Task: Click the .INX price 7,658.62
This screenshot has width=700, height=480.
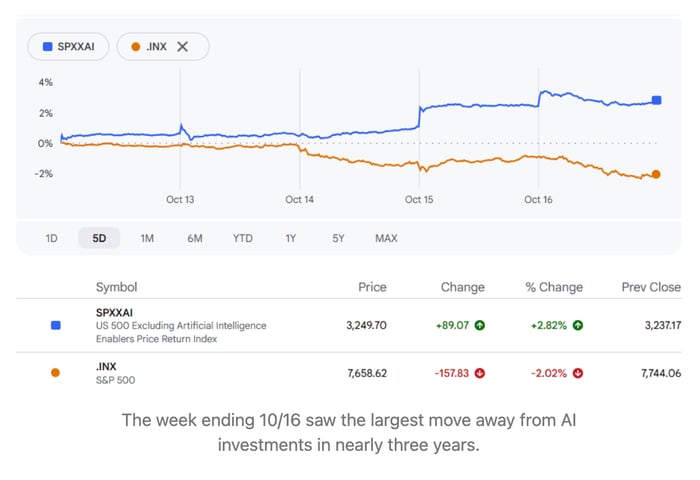Action: coord(367,373)
